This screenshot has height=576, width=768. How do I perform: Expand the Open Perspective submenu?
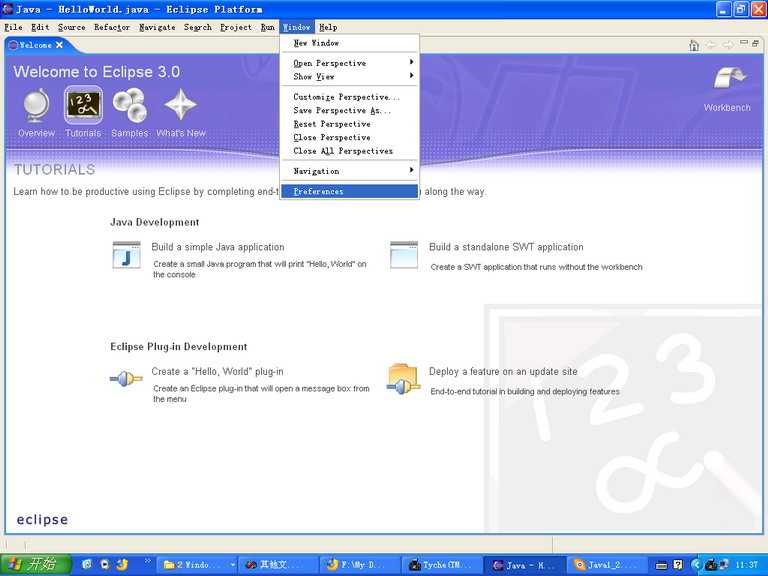pos(350,63)
